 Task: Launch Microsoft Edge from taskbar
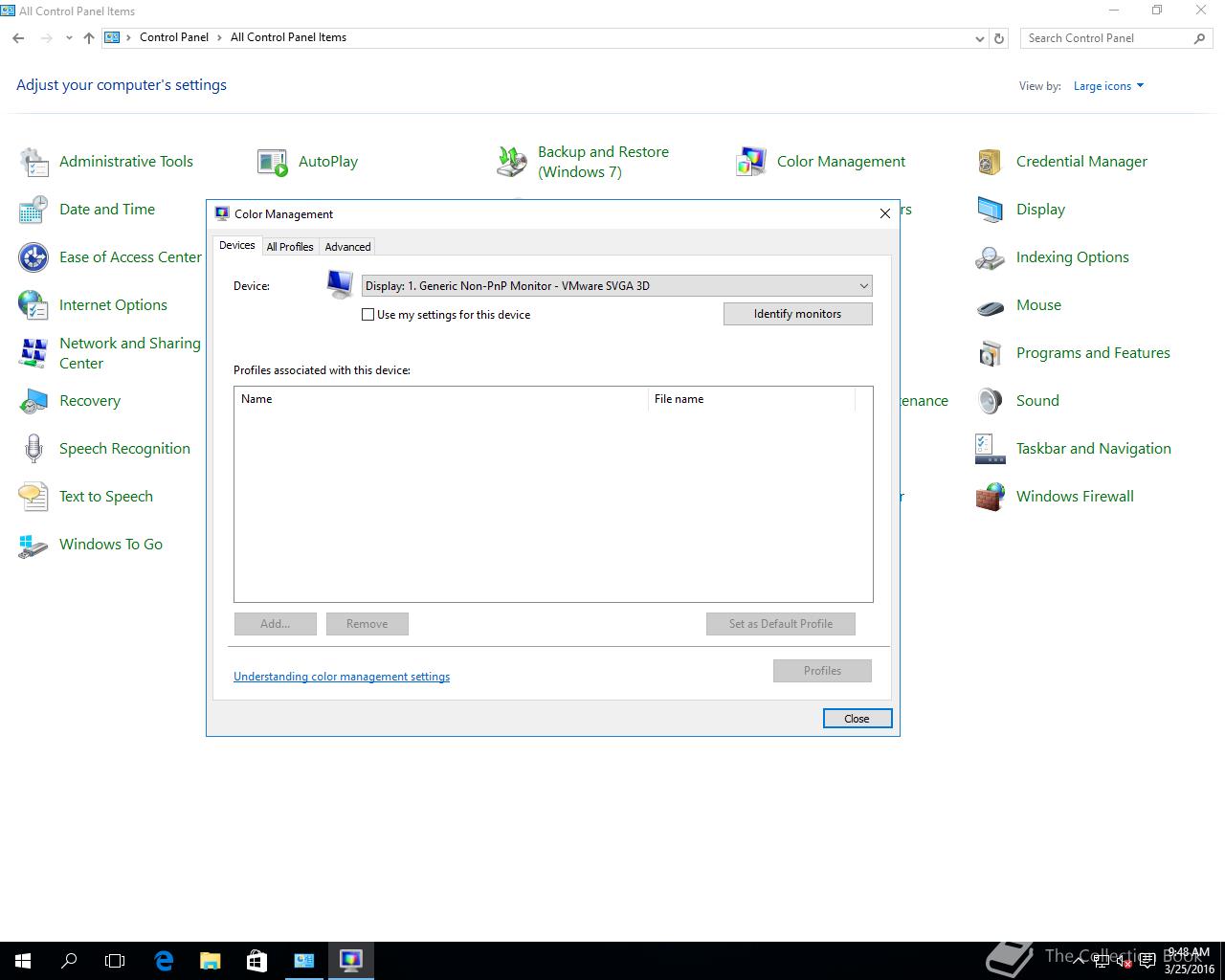[164, 961]
